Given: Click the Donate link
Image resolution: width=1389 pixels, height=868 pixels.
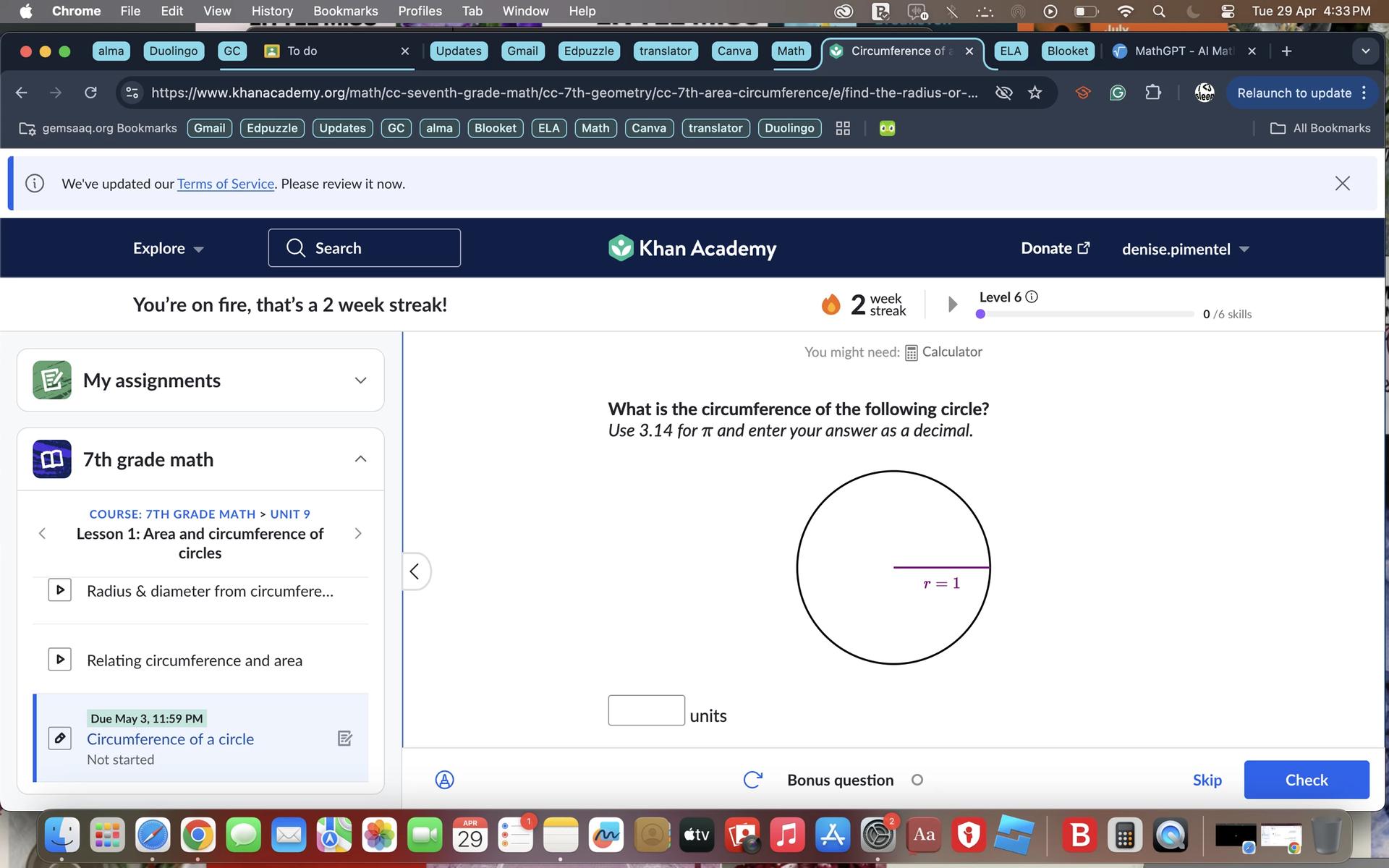Looking at the screenshot, I should coord(1055,248).
